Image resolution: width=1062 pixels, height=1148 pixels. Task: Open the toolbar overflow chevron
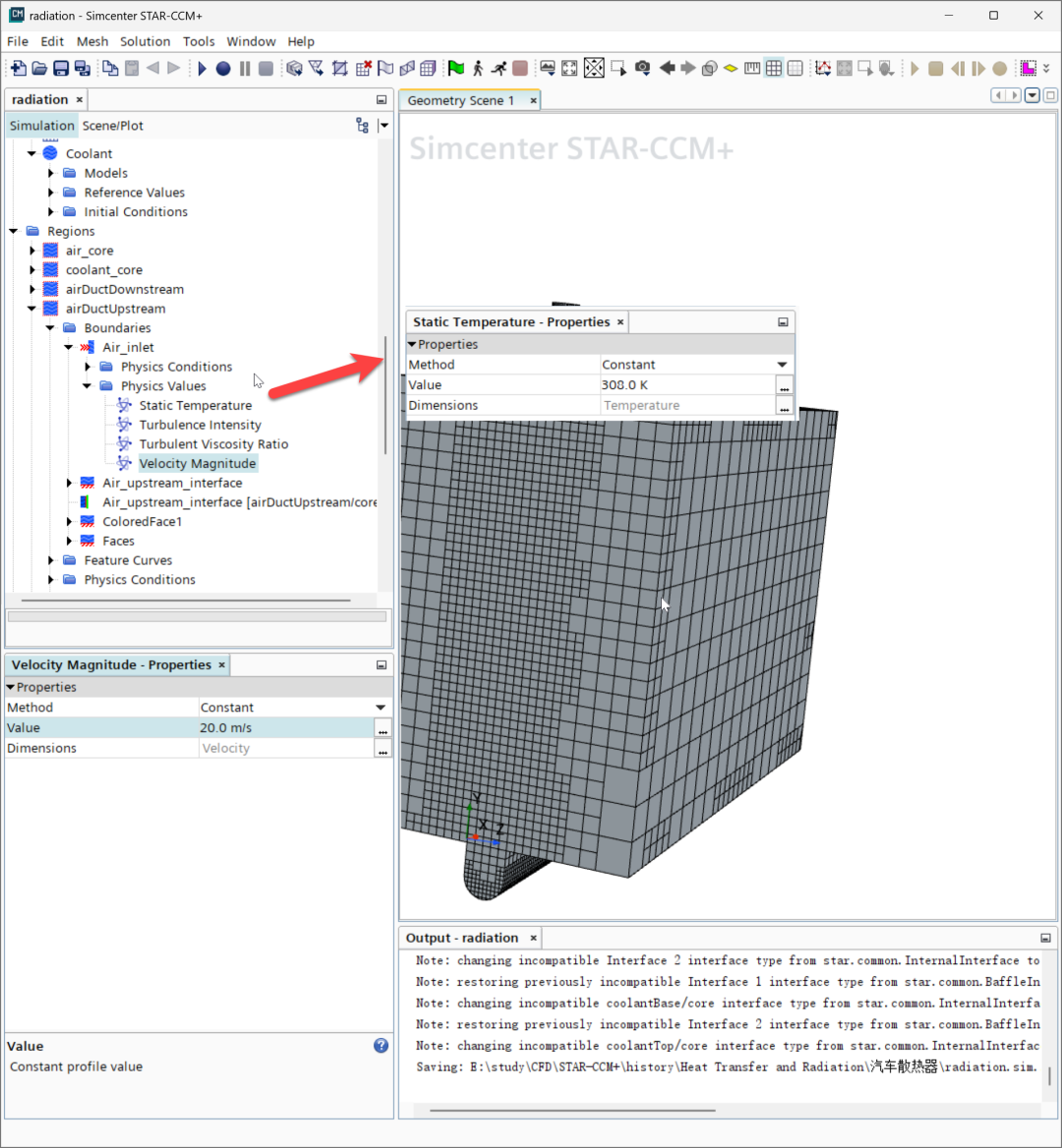[x=1046, y=68]
